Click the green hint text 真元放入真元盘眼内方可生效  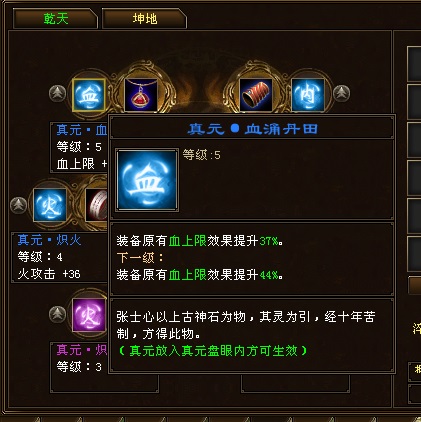(x=213, y=351)
